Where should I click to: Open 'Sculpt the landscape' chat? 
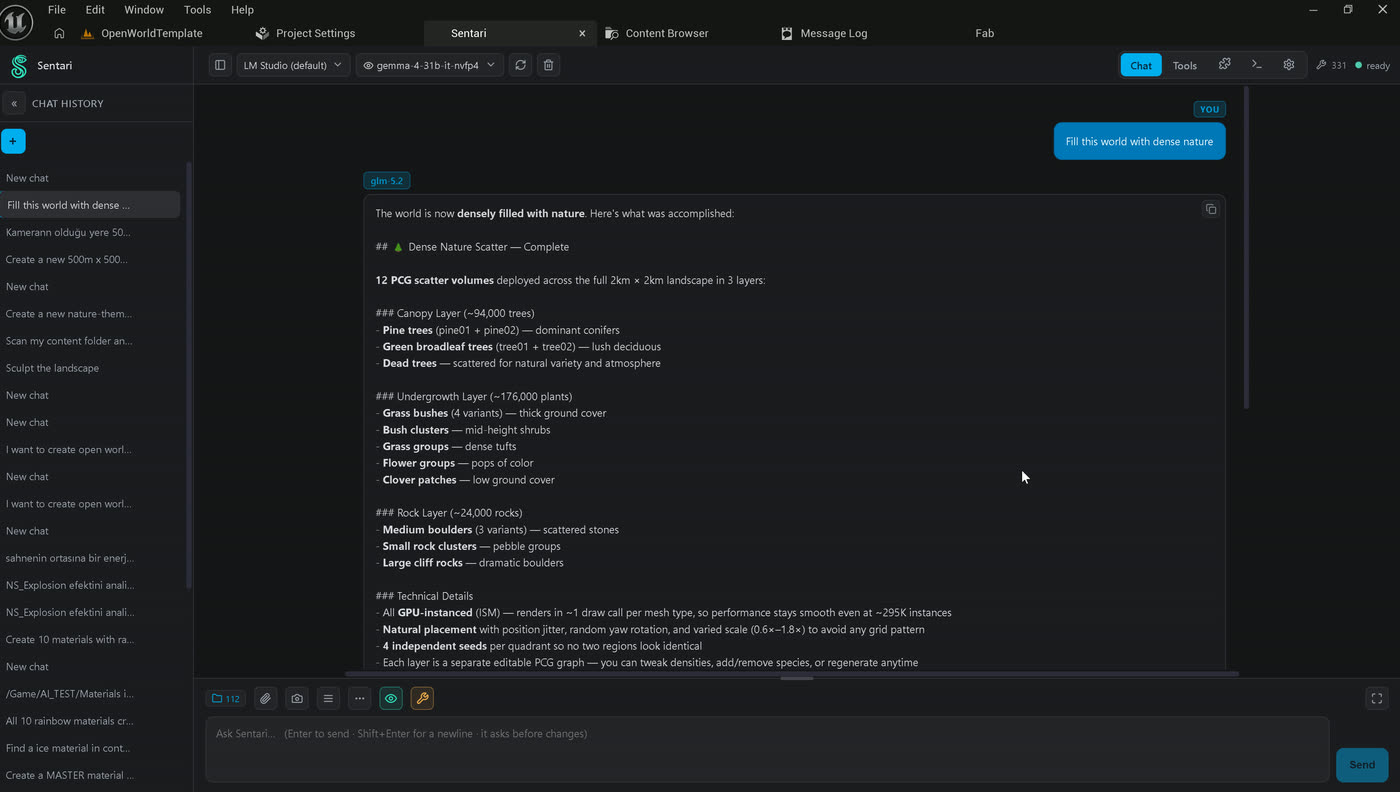point(90,368)
